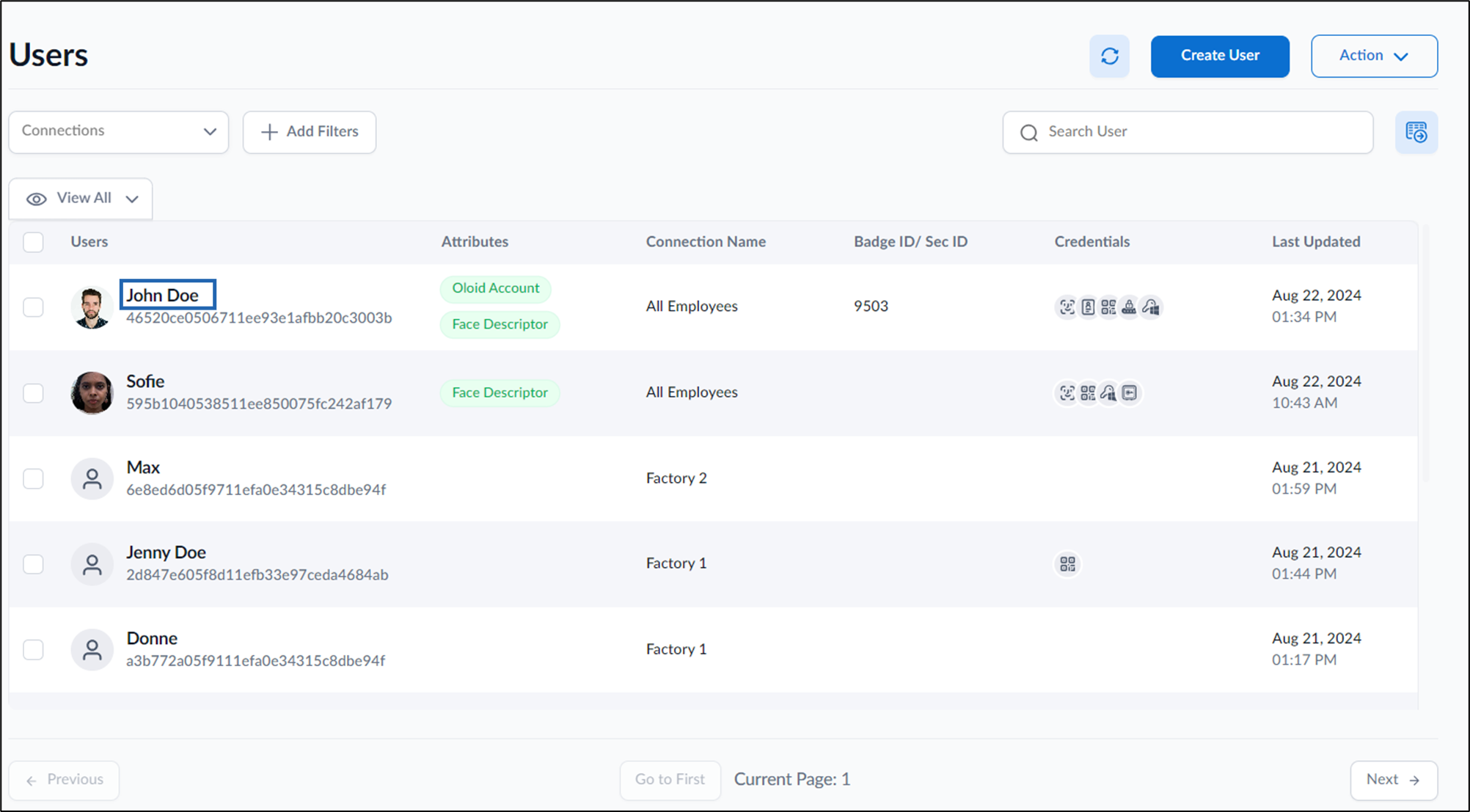Click Max's placeholder avatar icon
1470x812 pixels.
(x=92, y=479)
